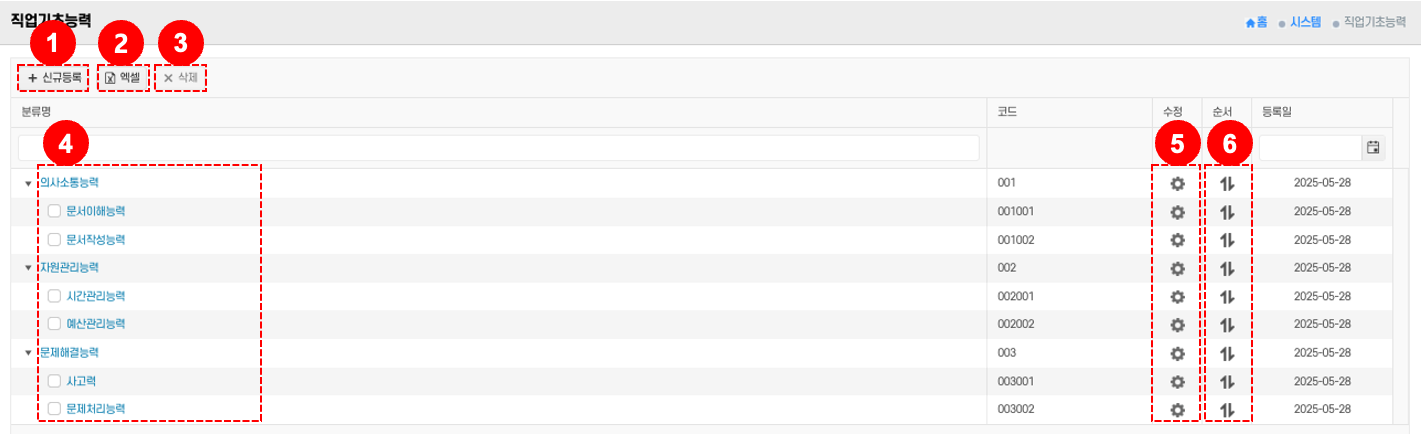Tick the checkbox beside 예산관리능력
Screen dimensions: 1422x436
[55, 324]
